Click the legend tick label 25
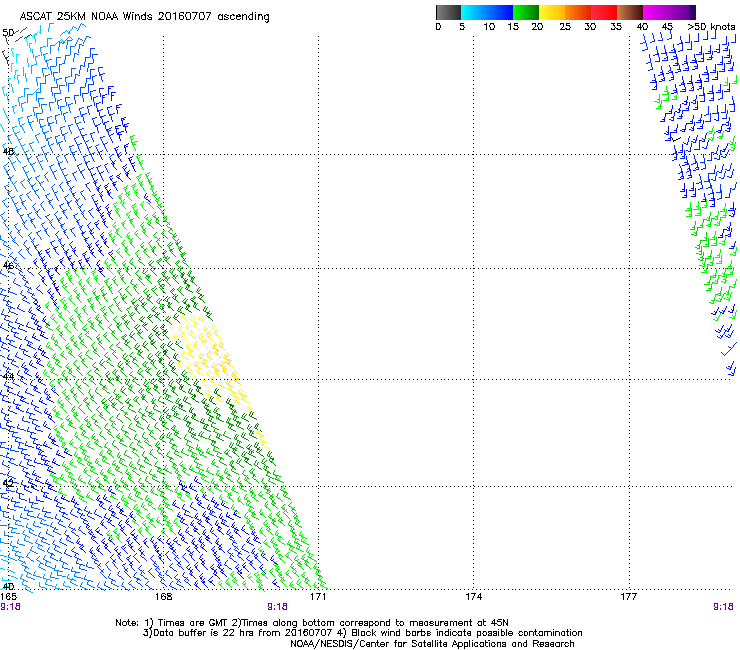This screenshot has width=740, height=650. tap(565, 27)
